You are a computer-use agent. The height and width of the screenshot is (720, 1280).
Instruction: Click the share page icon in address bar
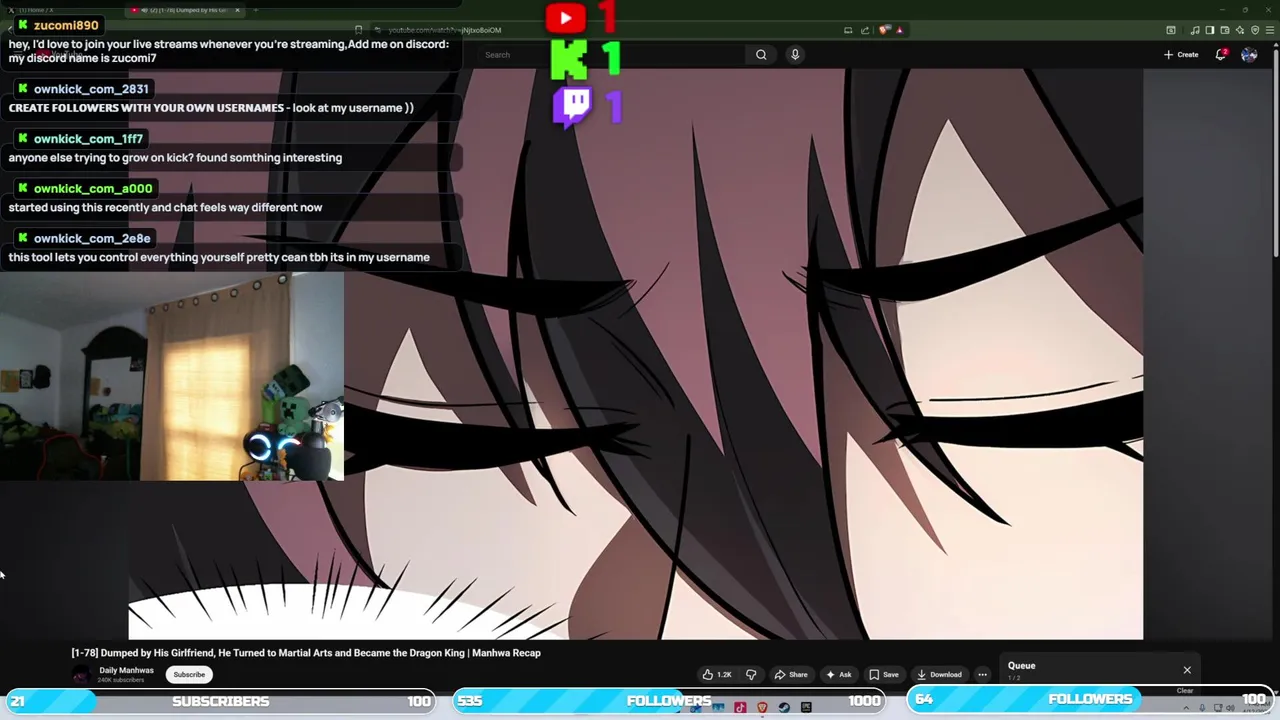pos(865,30)
